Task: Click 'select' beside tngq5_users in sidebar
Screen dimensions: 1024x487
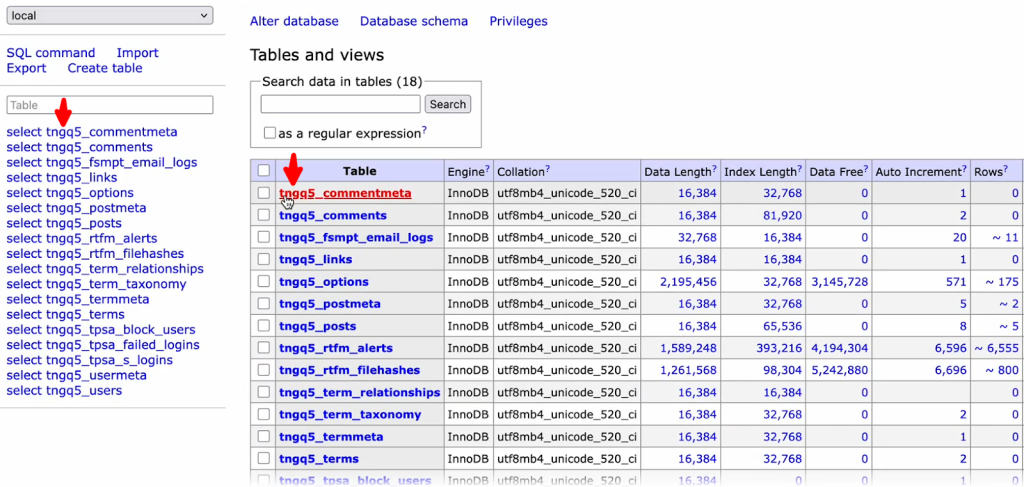Action: 24,391
